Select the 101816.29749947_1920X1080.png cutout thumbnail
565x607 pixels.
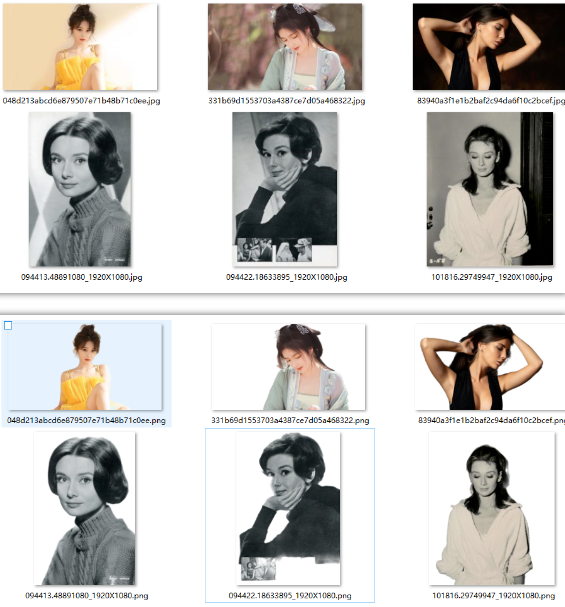492,509
